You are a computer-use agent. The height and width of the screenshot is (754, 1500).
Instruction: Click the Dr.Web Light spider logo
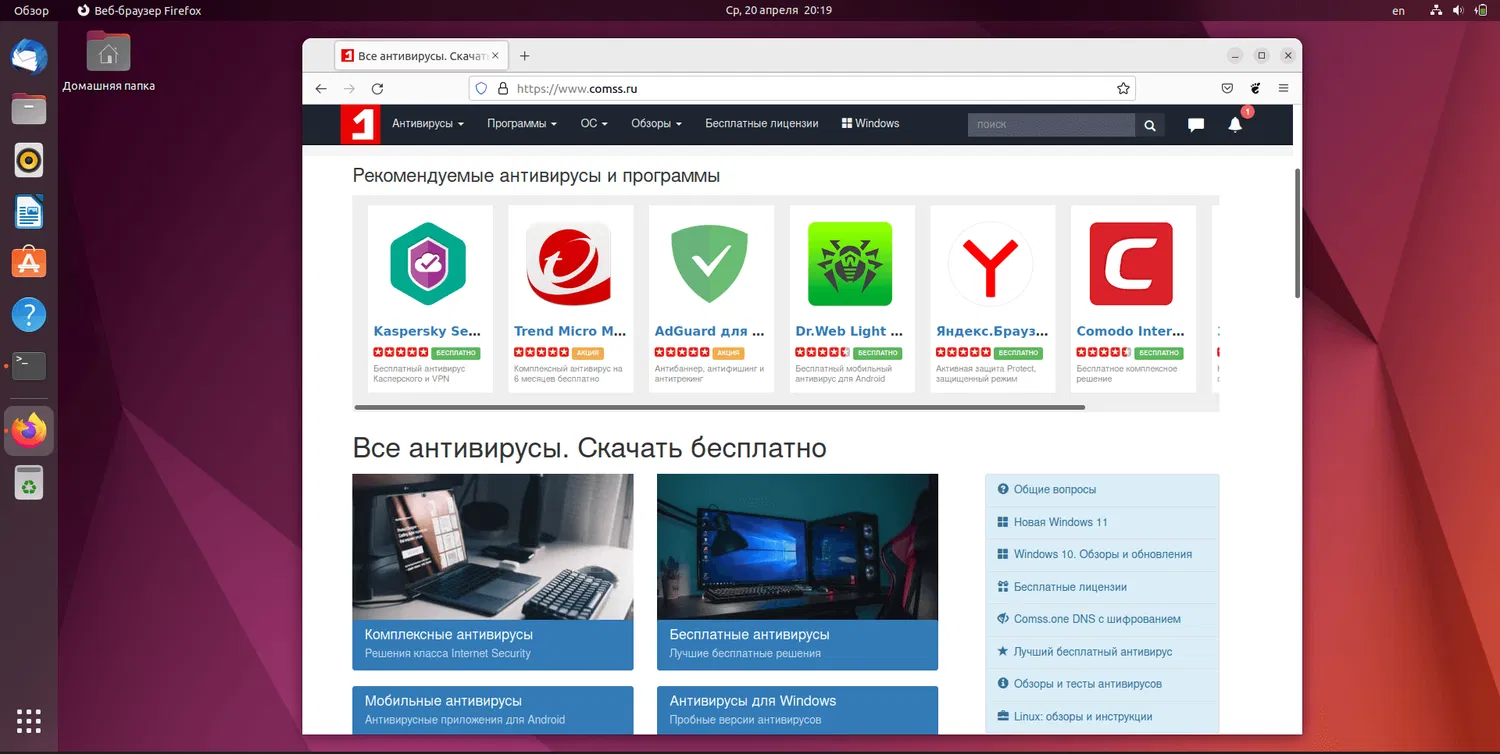click(850, 264)
